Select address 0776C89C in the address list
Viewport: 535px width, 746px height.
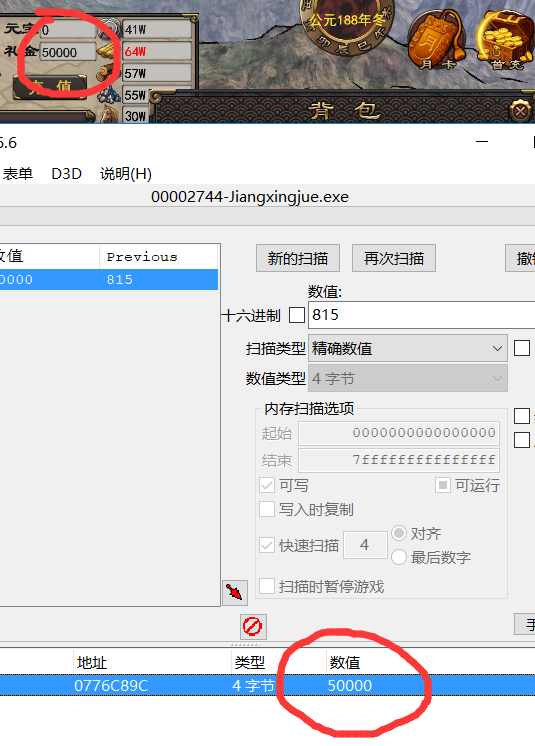click(x=111, y=686)
